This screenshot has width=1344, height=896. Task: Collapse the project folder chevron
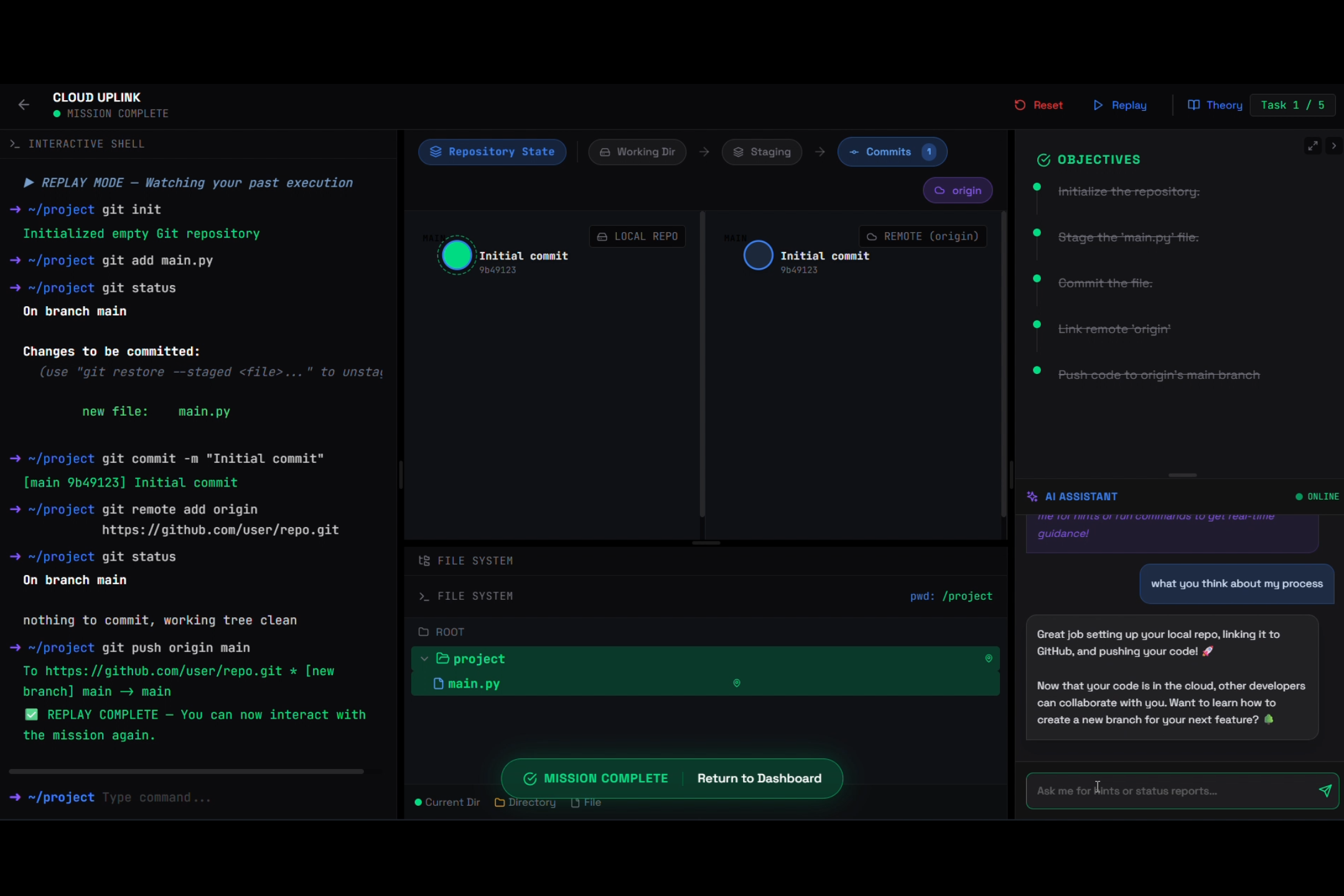[x=424, y=658]
